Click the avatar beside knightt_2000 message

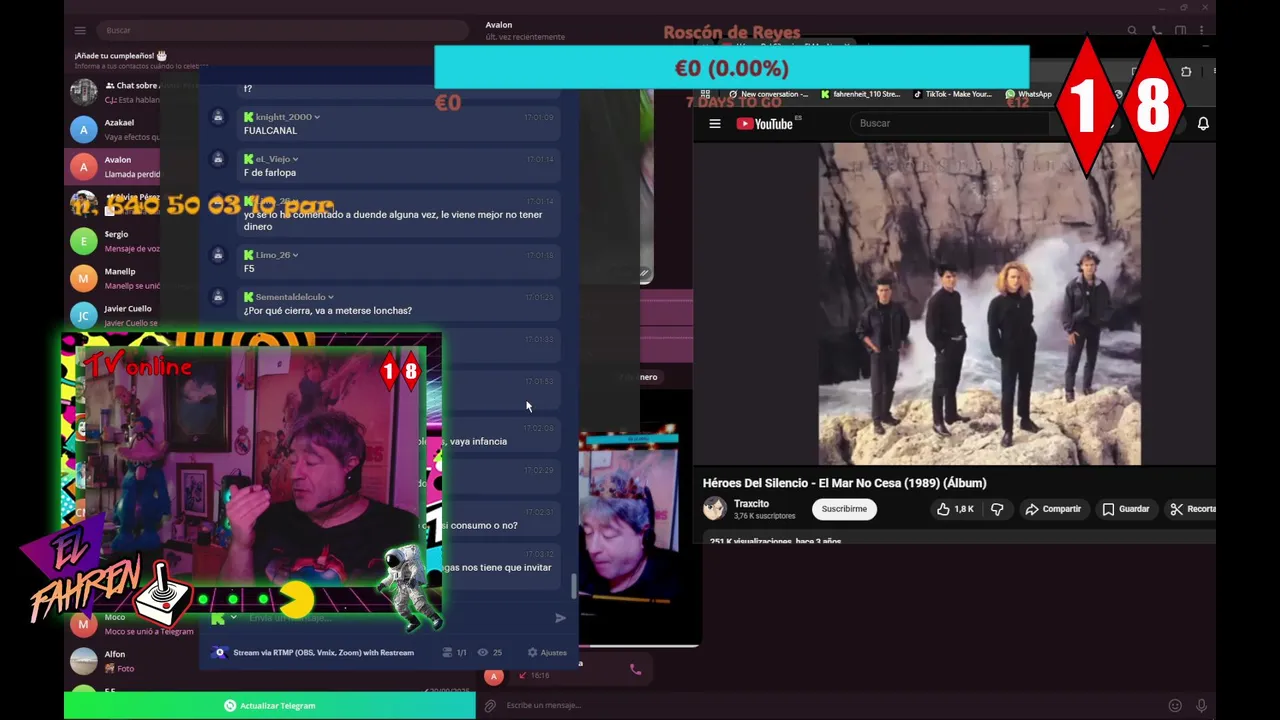click(218, 118)
